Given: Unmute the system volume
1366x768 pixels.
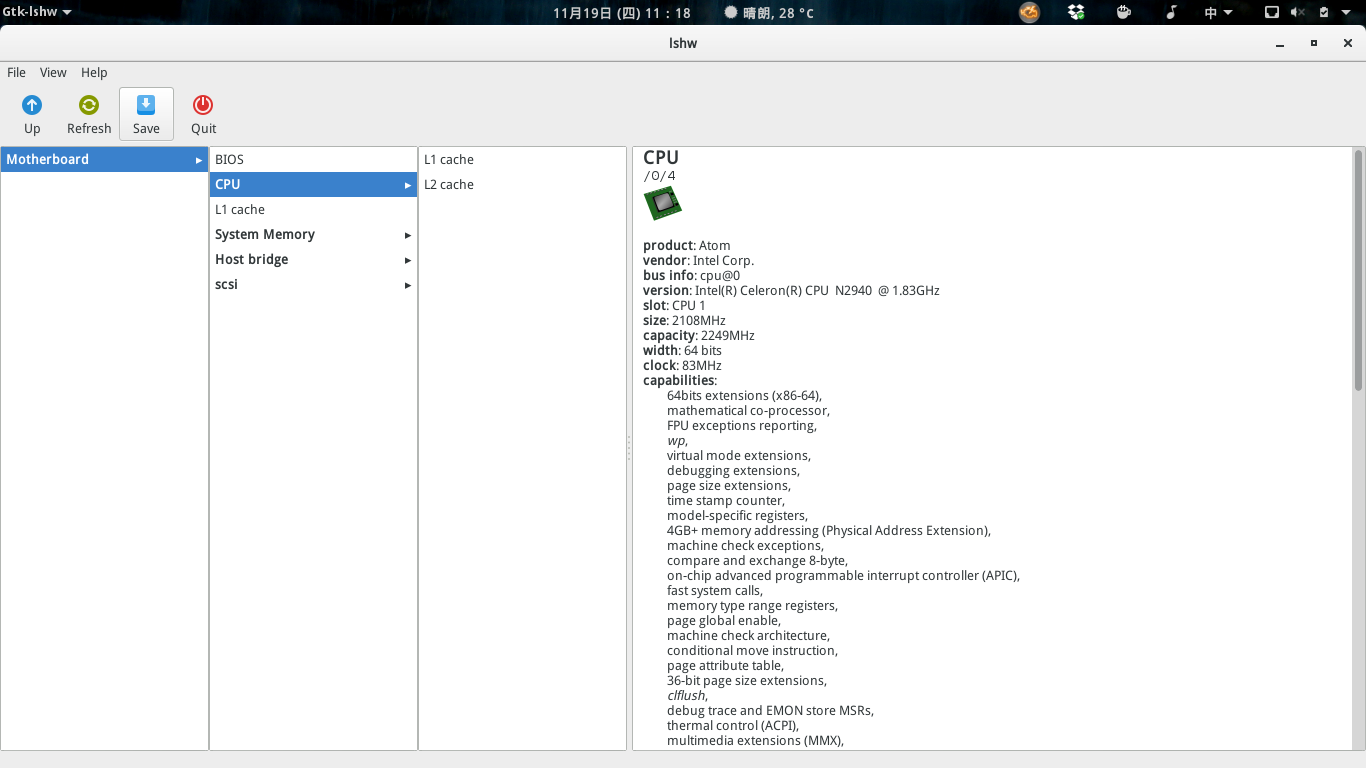Looking at the screenshot, I should click(x=1297, y=12).
